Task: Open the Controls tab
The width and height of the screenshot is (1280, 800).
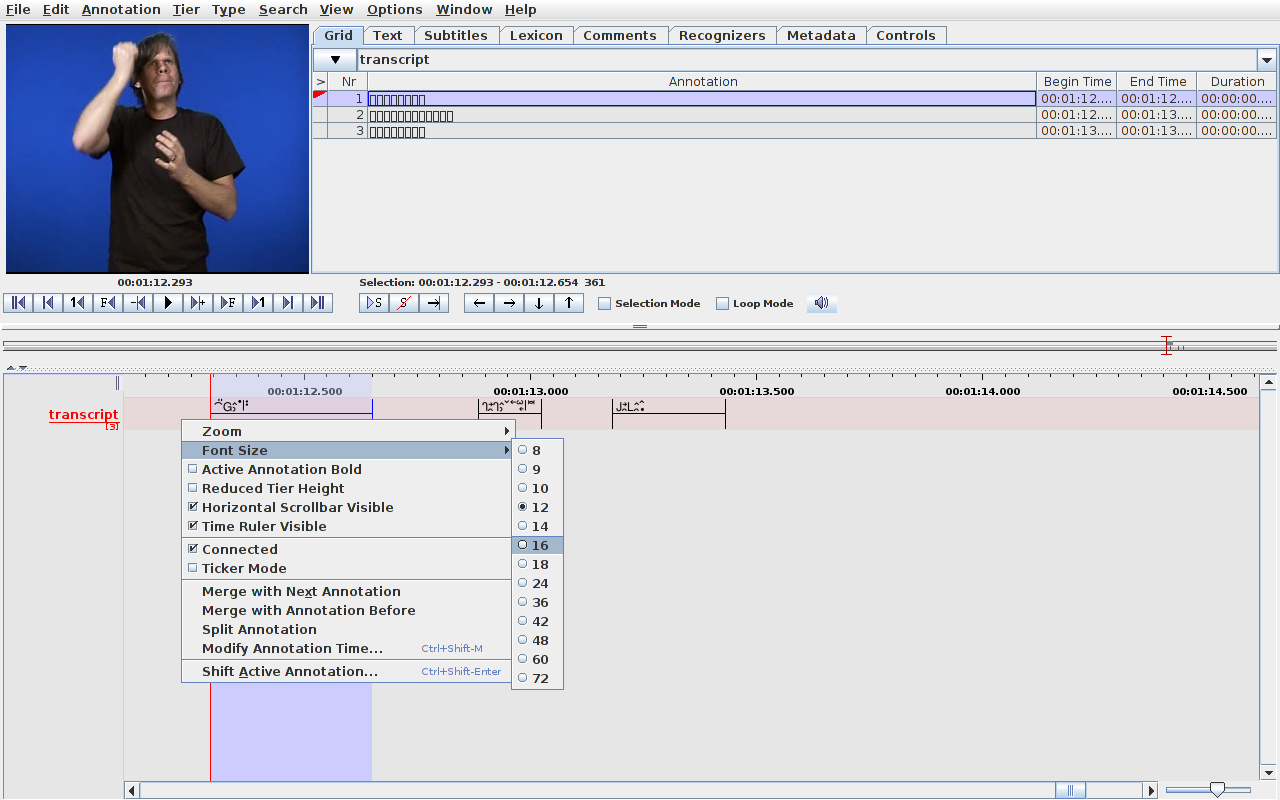Action: pyautogui.click(x=906, y=35)
